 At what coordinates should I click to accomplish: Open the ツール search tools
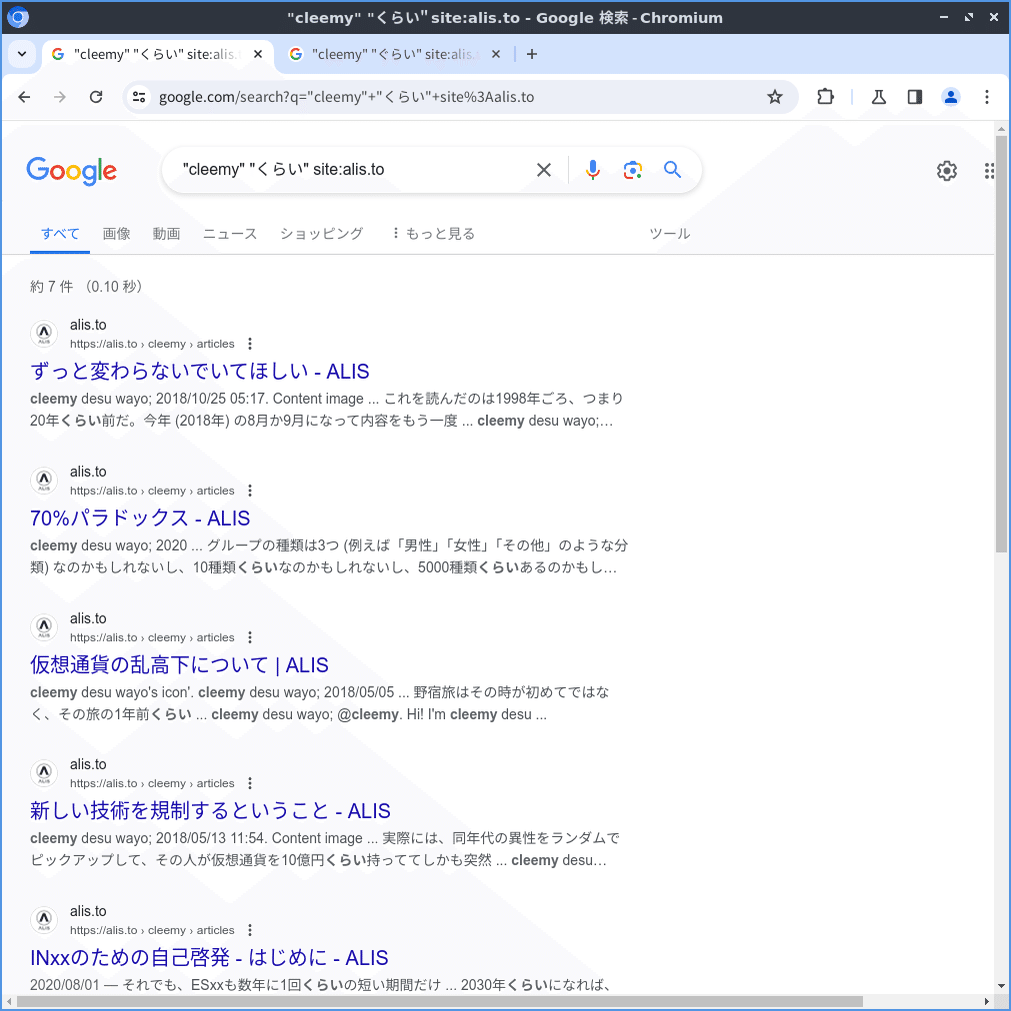pyautogui.click(x=669, y=233)
